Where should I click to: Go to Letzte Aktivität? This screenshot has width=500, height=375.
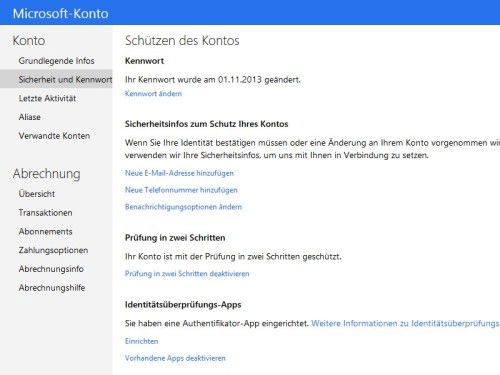pyautogui.click(x=47, y=98)
